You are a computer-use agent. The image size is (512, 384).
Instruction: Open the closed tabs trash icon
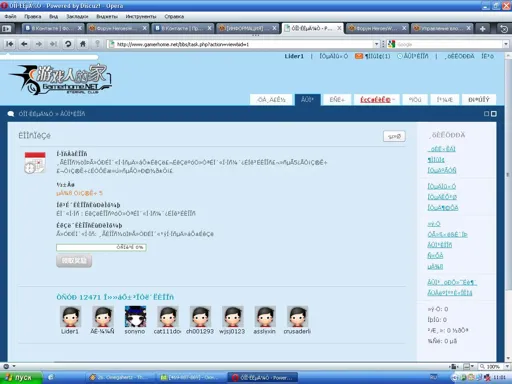click(x=504, y=29)
